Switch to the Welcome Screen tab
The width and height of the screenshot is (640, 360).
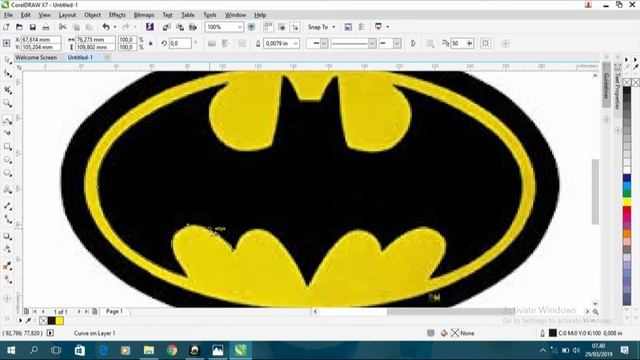(x=36, y=58)
